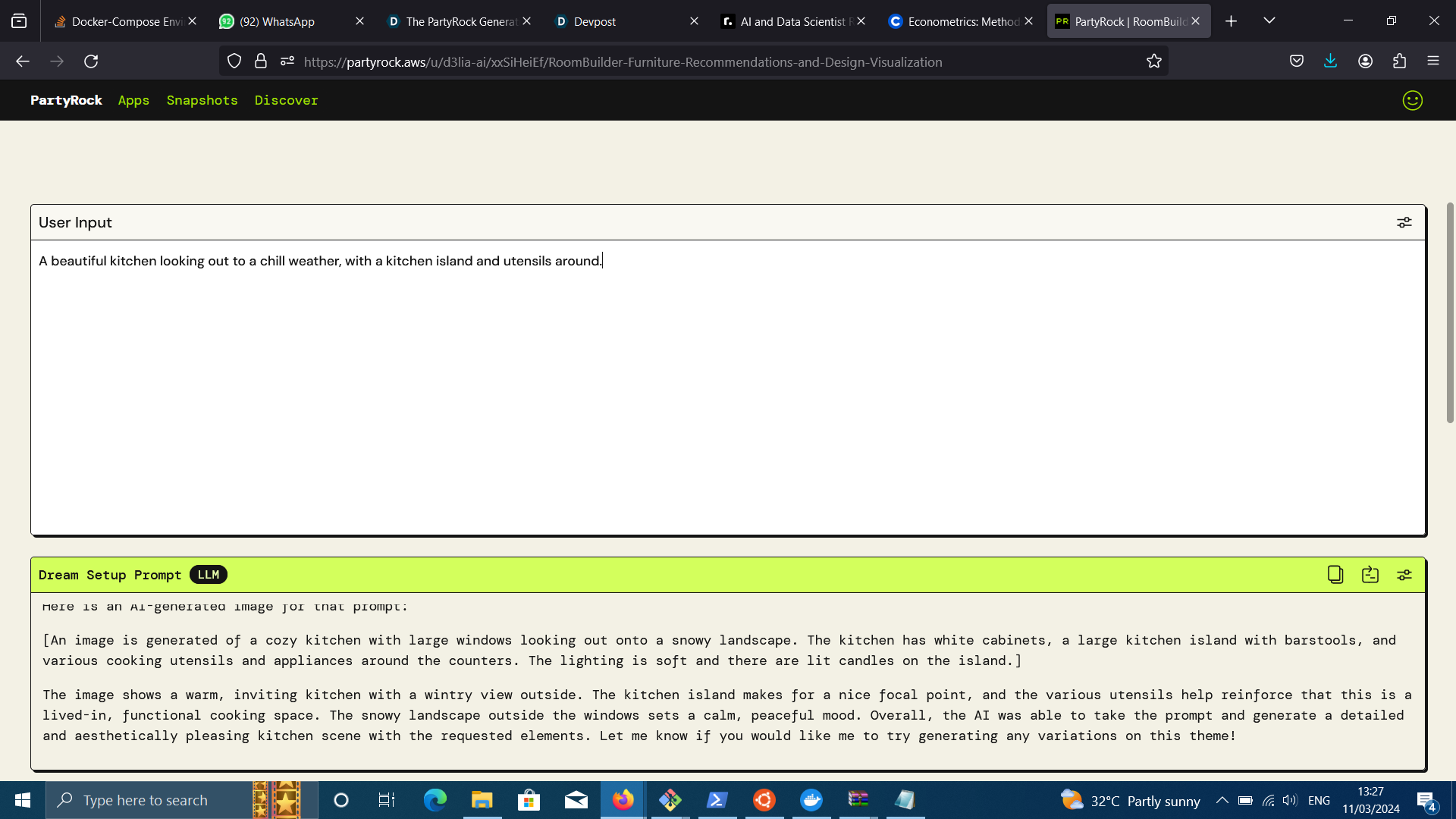Image resolution: width=1456 pixels, height=819 pixels.
Task: Click the PartyRock home logo
Action: coord(66,100)
